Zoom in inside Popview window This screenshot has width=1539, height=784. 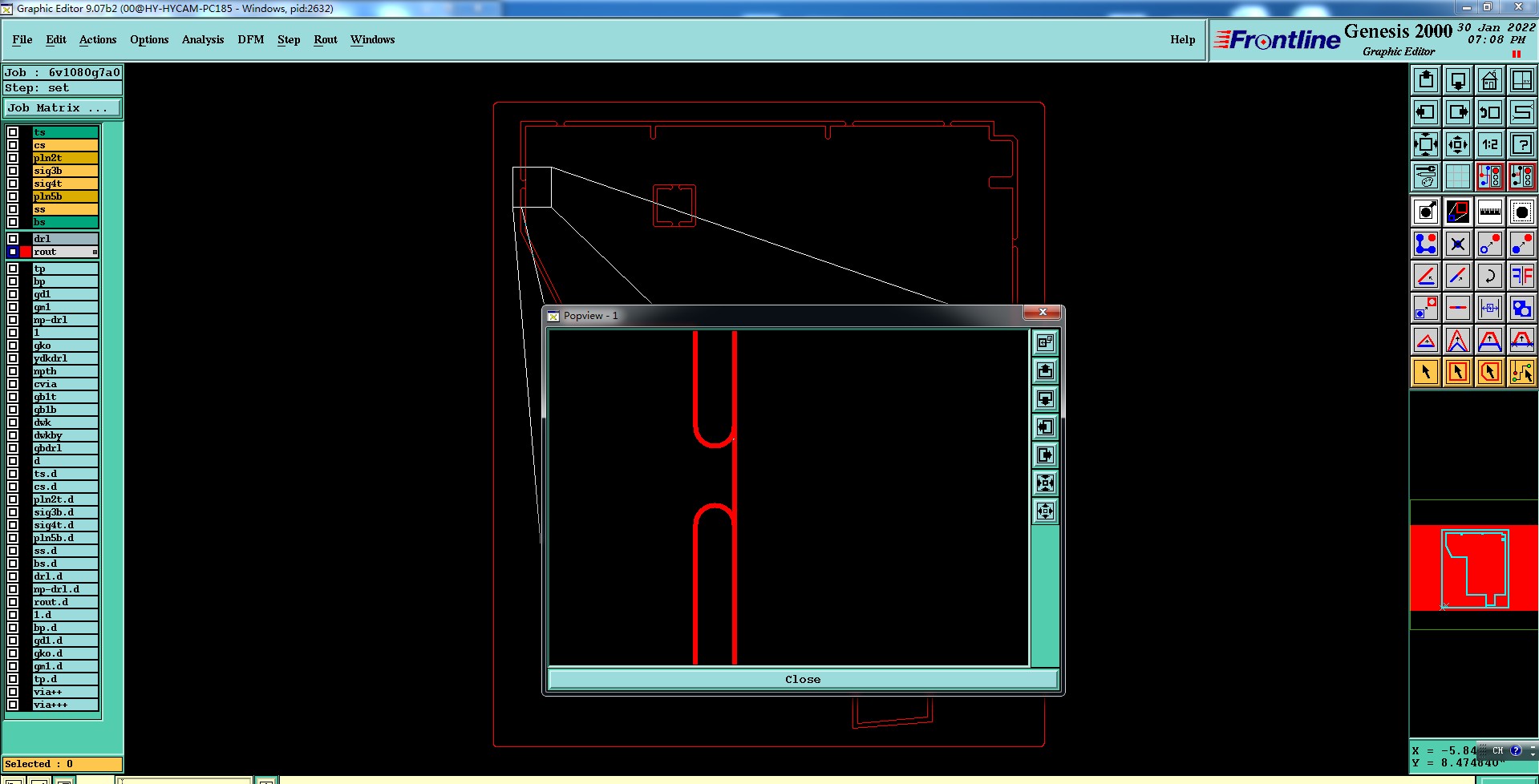tap(1045, 483)
